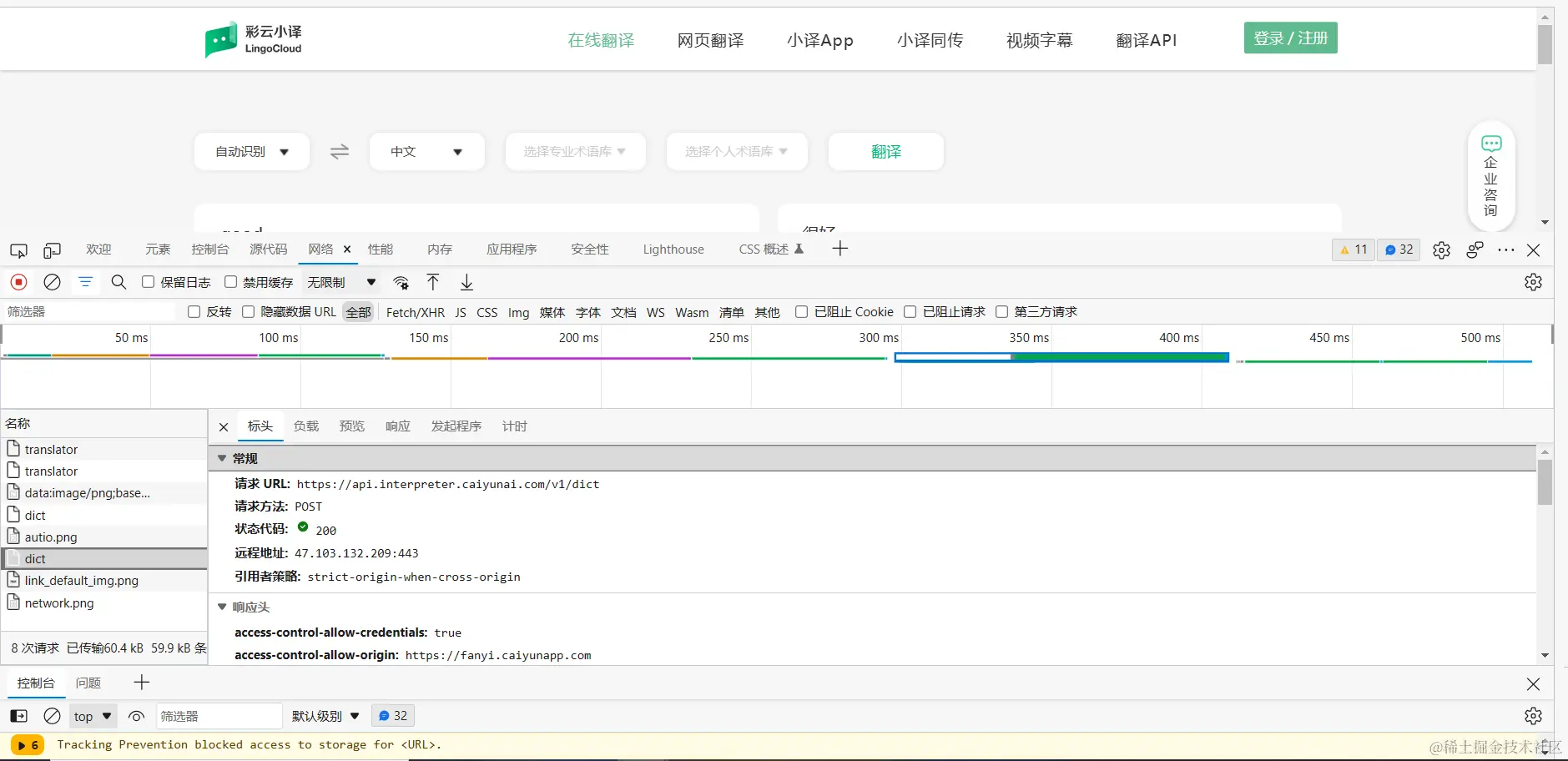
Task: Add drawer tab plus icon
Action: click(142, 683)
